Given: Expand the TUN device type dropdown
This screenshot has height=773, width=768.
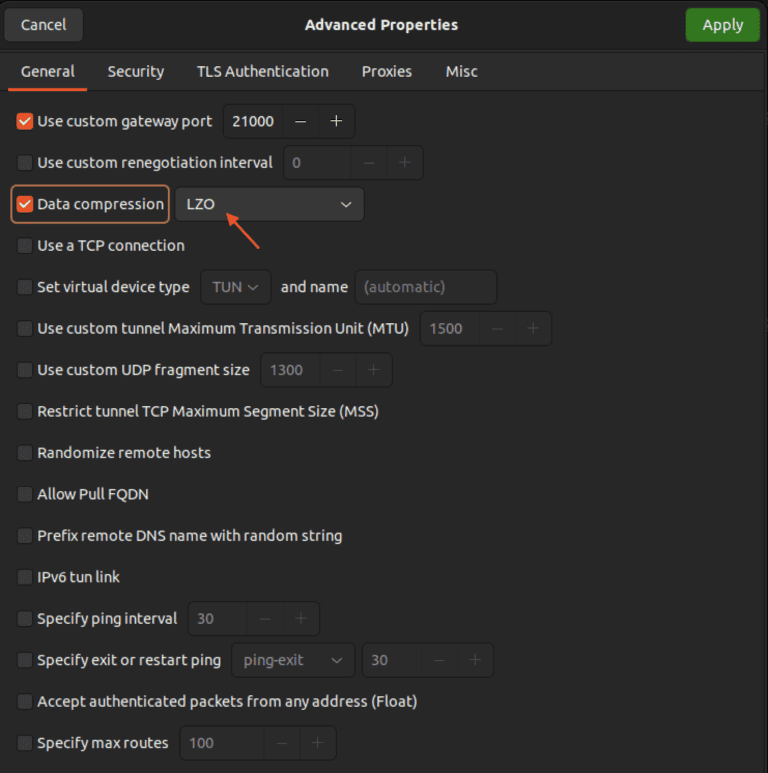Looking at the screenshot, I should tap(236, 287).
